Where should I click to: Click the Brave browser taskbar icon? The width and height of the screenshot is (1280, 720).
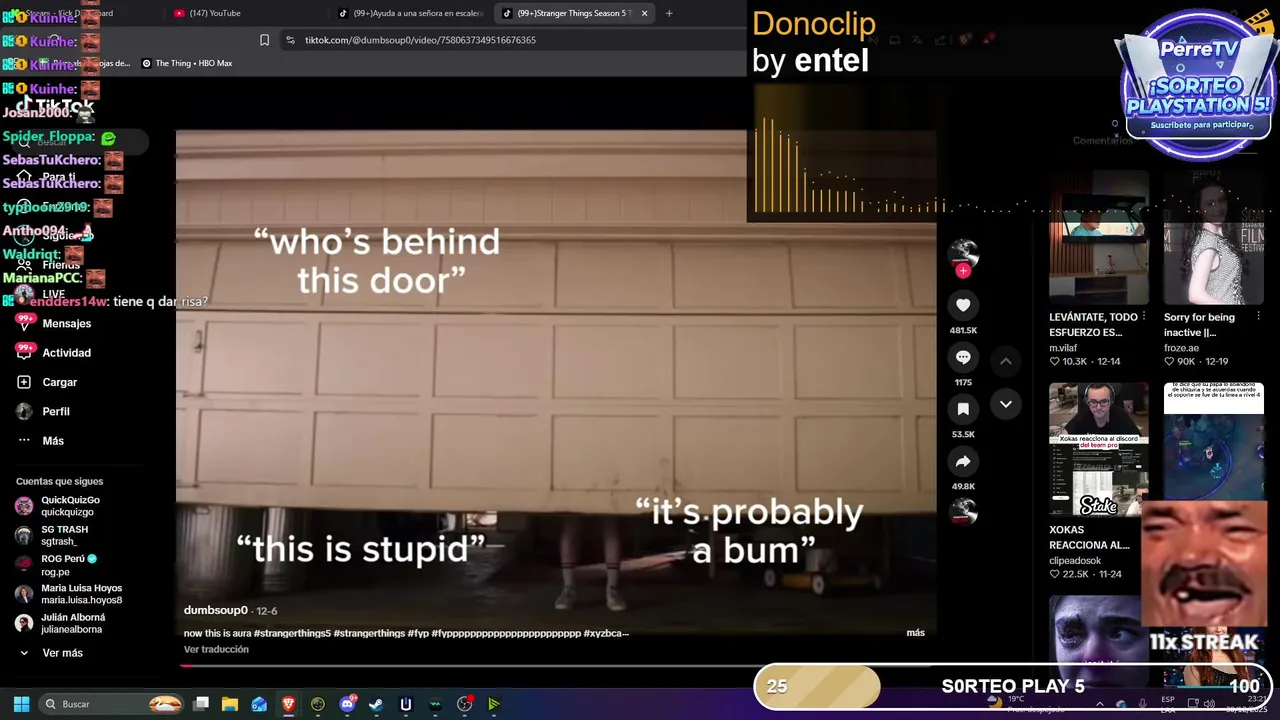point(289,704)
